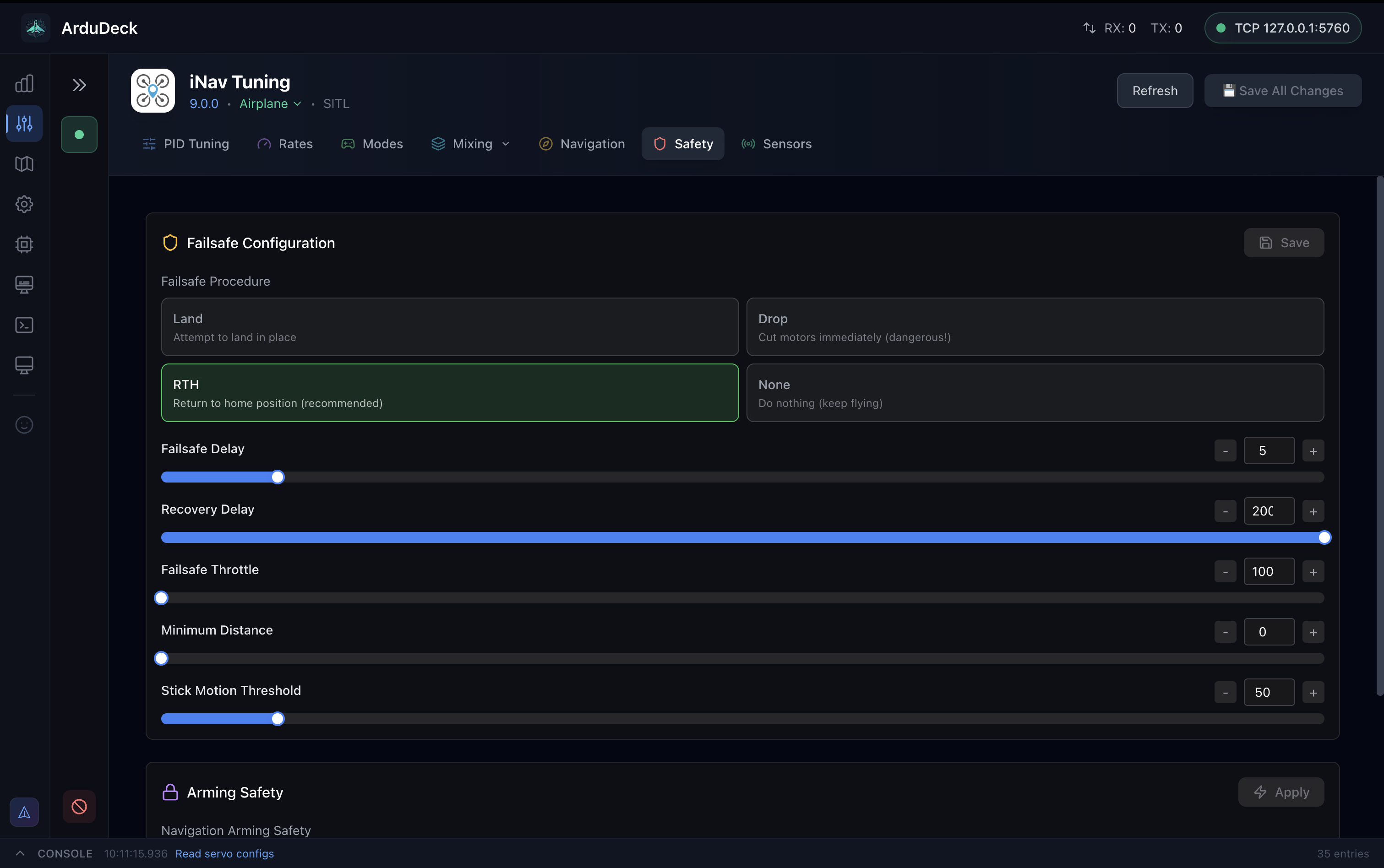
Task: Click the Recovery Delay slider
Action: click(742, 537)
